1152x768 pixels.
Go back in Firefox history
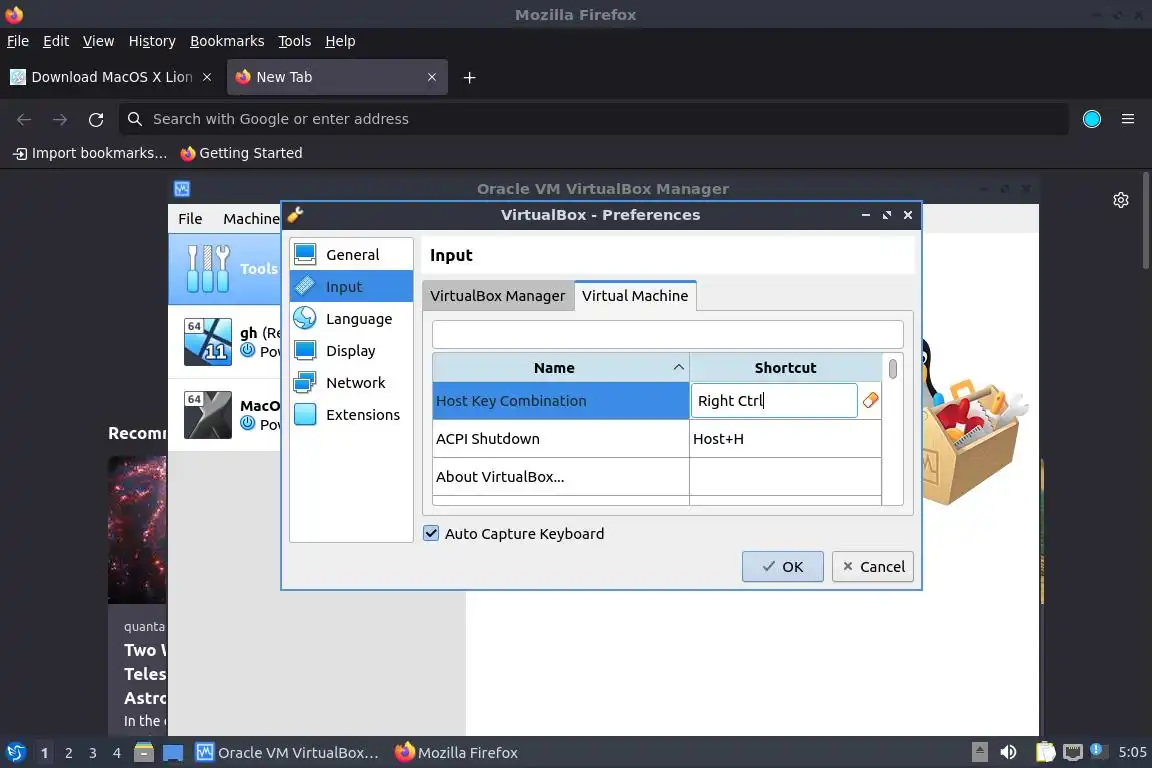click(24, 119)
